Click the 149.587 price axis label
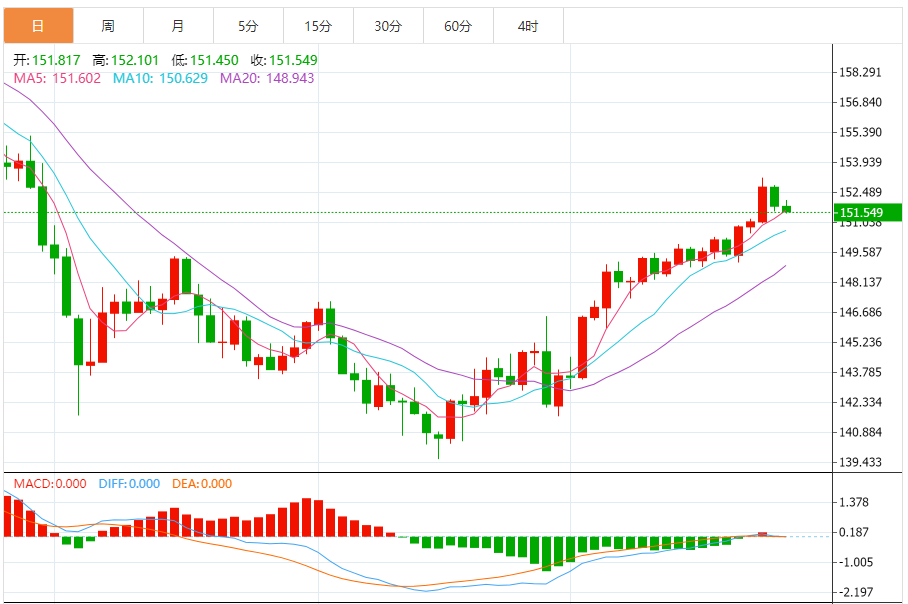The image size is (908, 604). pos(861,252)
